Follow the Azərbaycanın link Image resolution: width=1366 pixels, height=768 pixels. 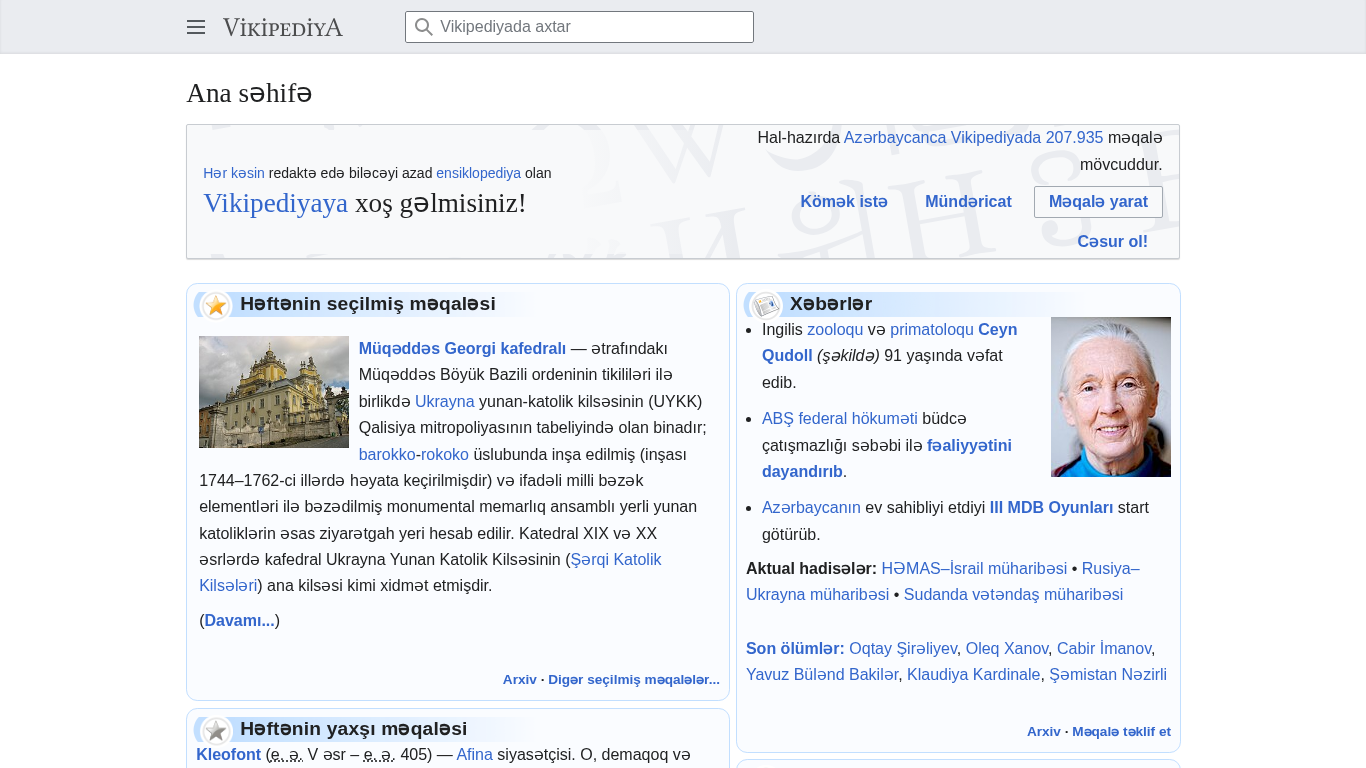(x=811, y=508)
